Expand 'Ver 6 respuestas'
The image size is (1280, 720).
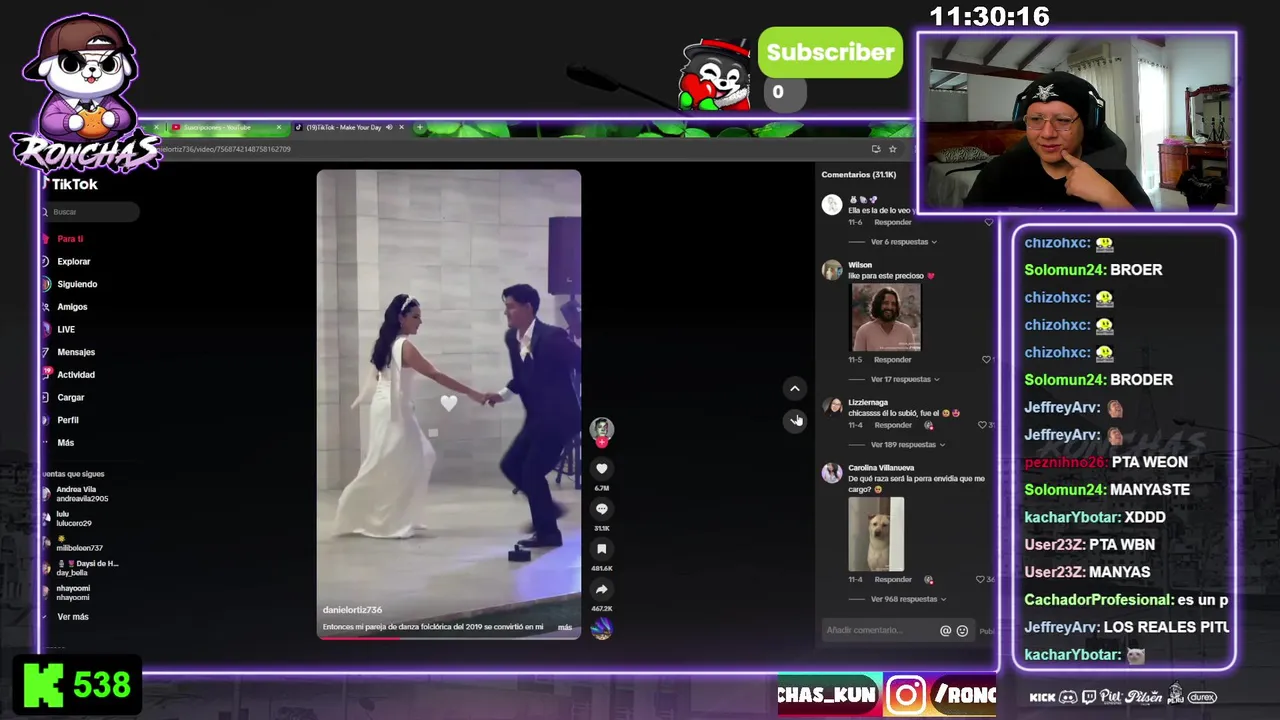pyautogui.click(x=904, y=242)
